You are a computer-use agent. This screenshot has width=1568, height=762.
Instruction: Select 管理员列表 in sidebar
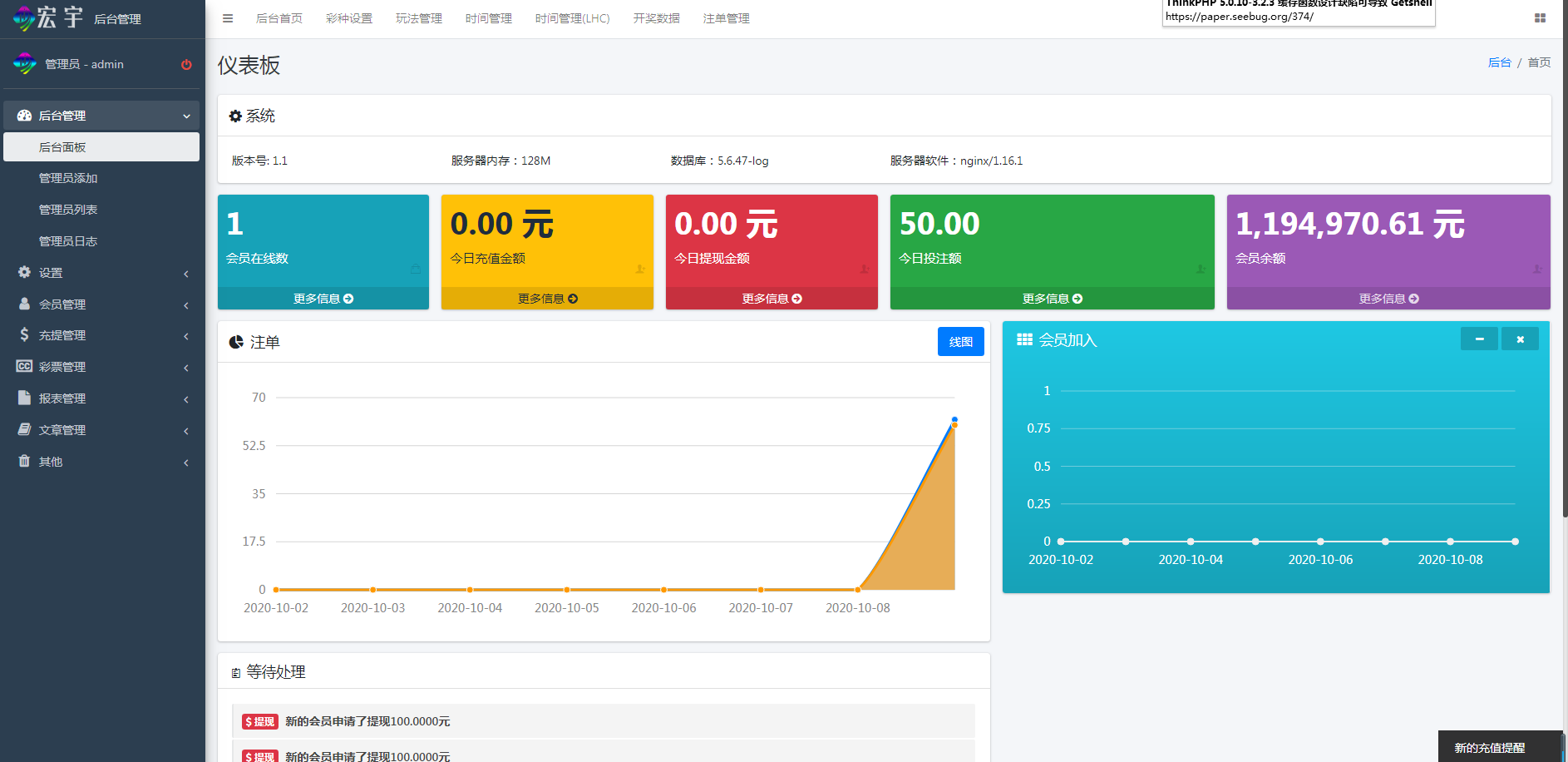click(101, 210)
